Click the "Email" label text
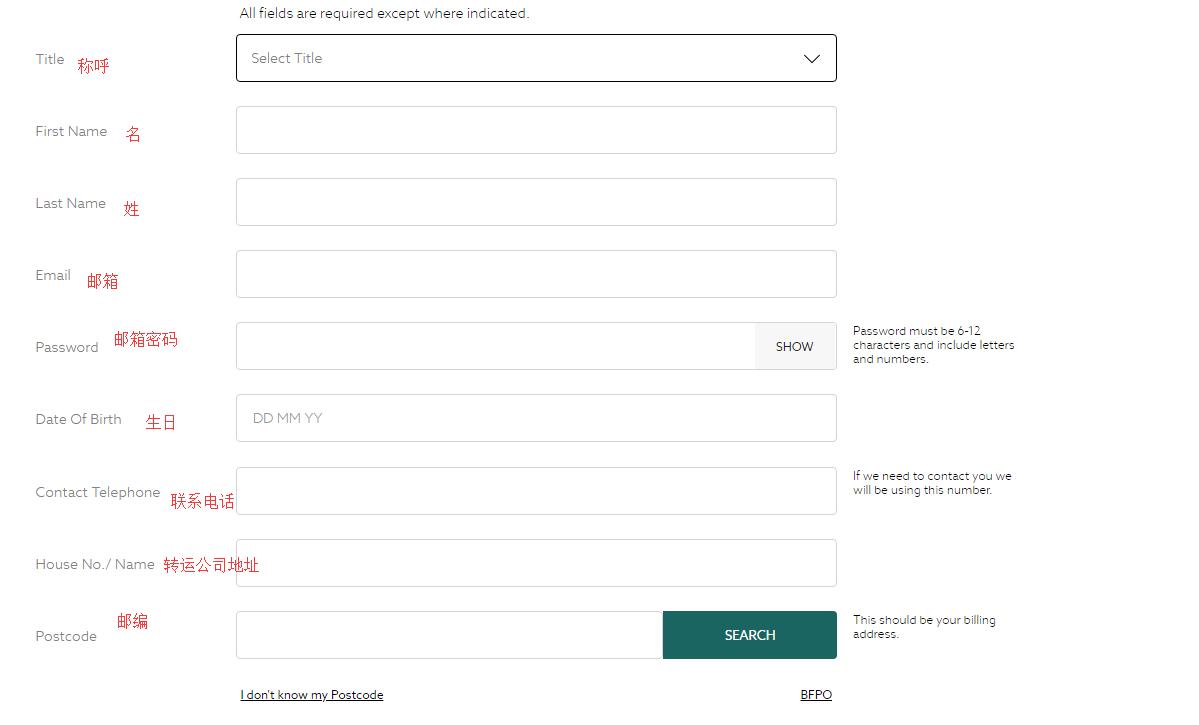 pos(53,275)
